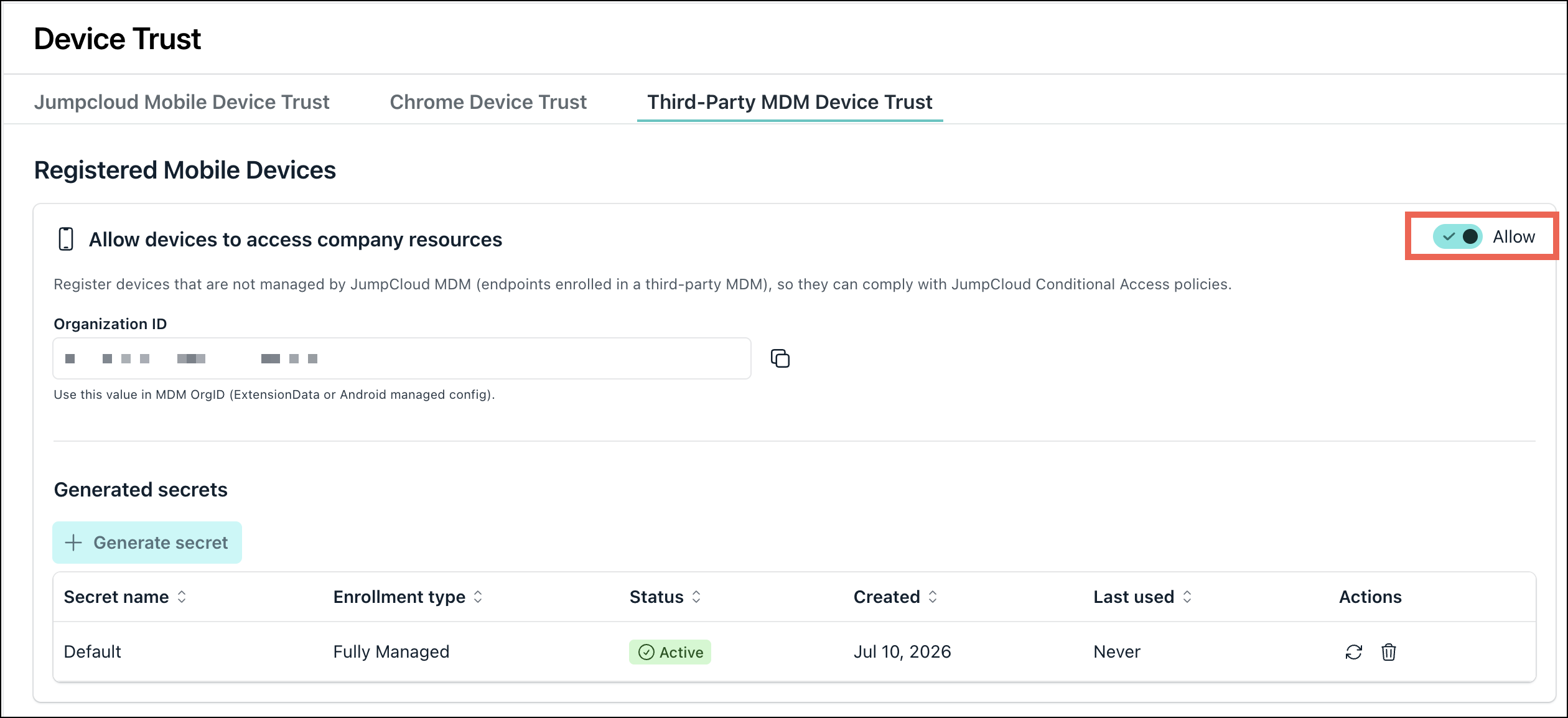
Task: Select the Default secret name cell
Action: (x=92, y=651)
